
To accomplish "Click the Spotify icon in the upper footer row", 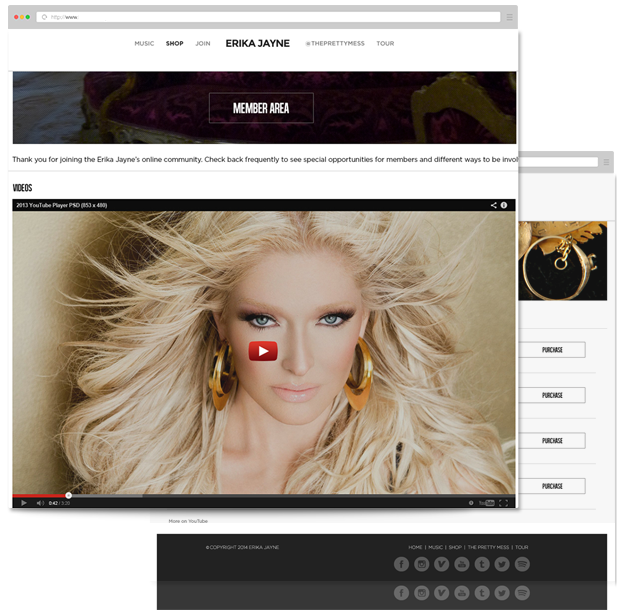I will [522, 564].
